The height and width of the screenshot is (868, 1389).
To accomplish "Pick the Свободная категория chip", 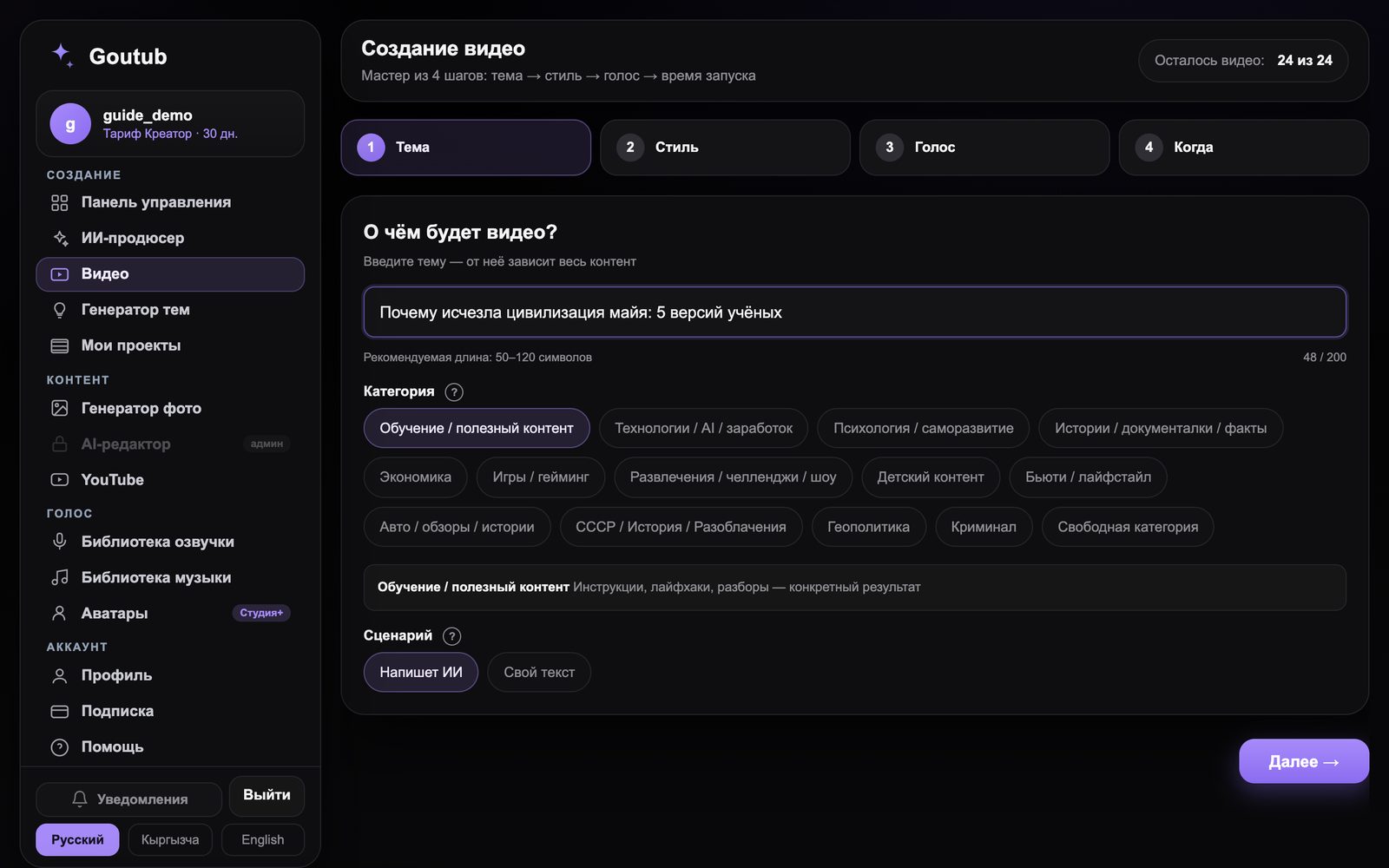I will 1128,527.
